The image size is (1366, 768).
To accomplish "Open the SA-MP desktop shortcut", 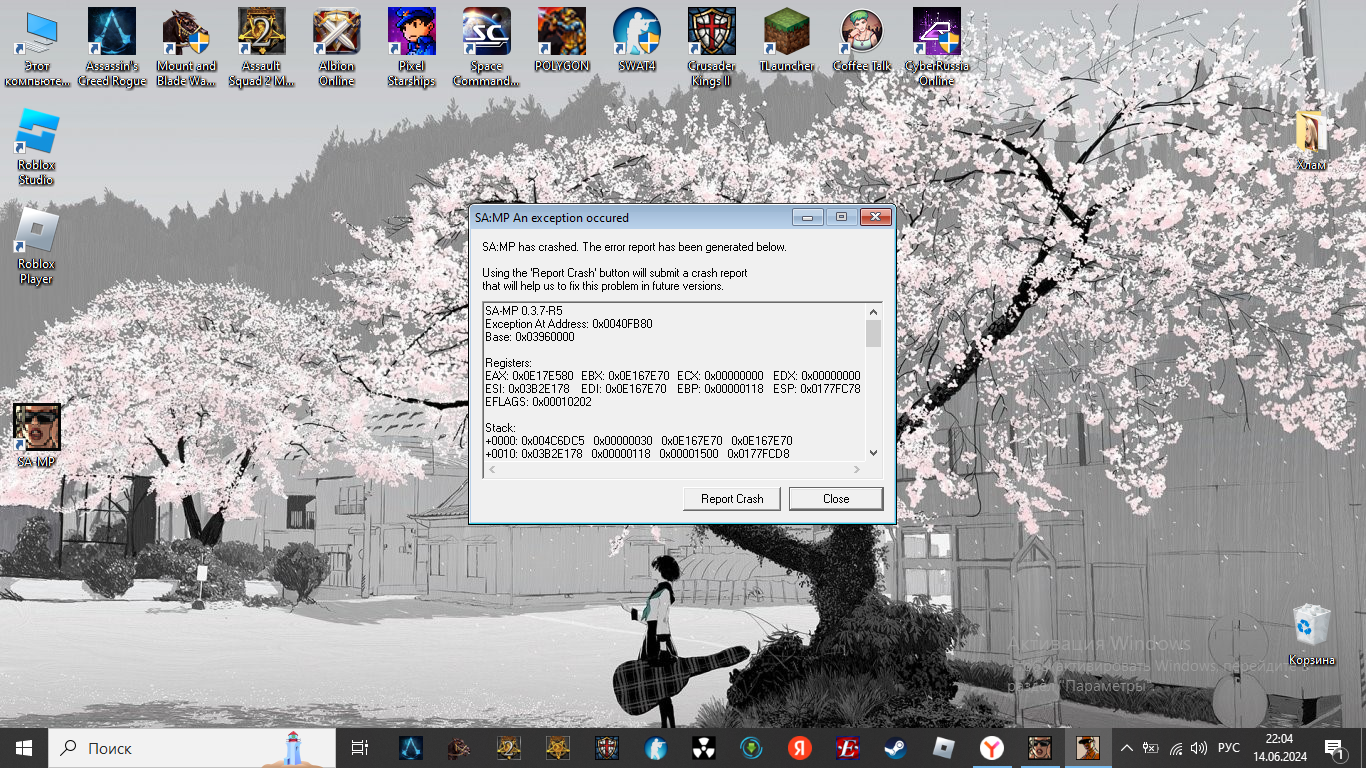I will pos(37,429).
